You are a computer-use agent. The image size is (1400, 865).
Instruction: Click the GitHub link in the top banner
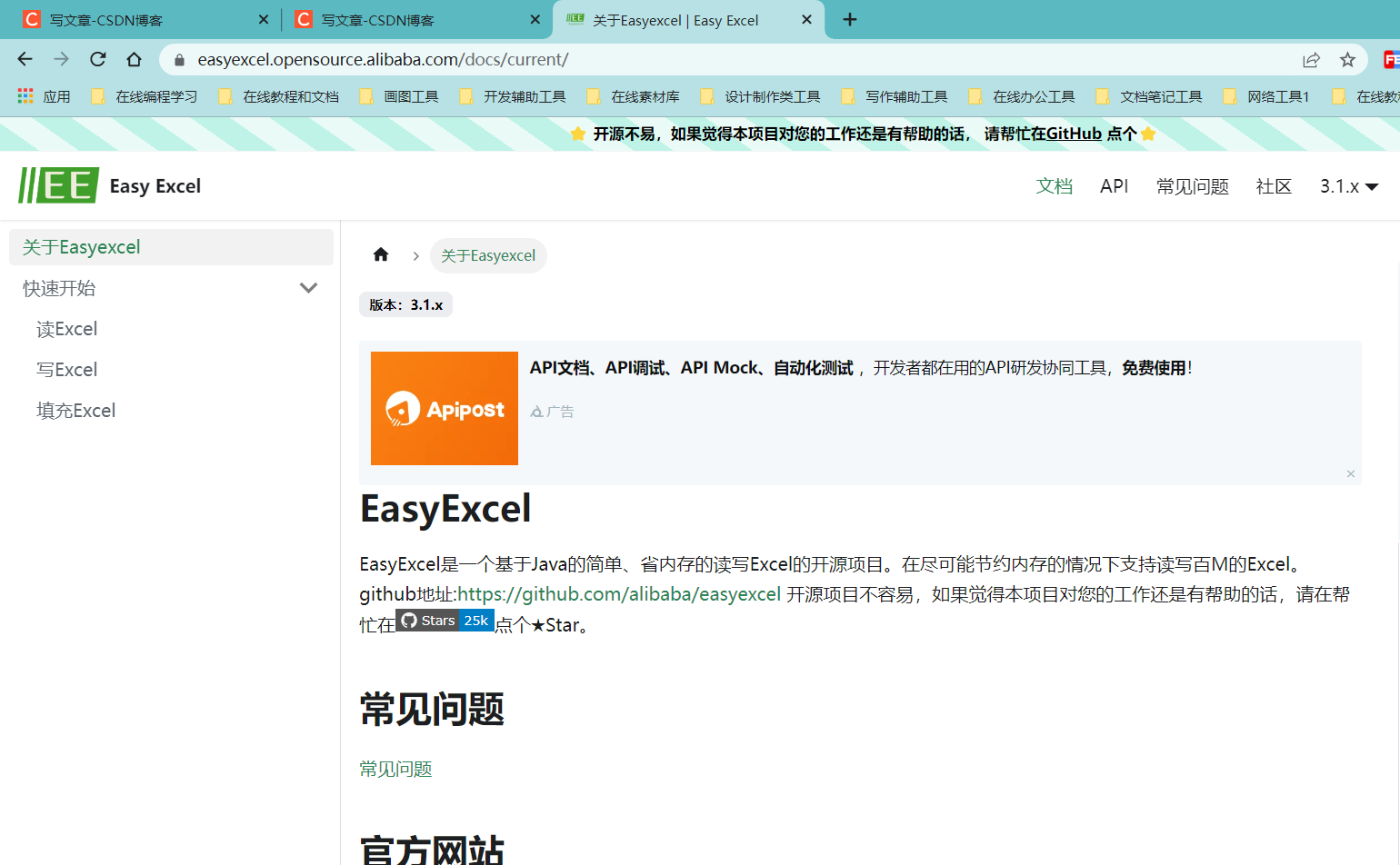pyautogui.click(x=1074, y=134)
